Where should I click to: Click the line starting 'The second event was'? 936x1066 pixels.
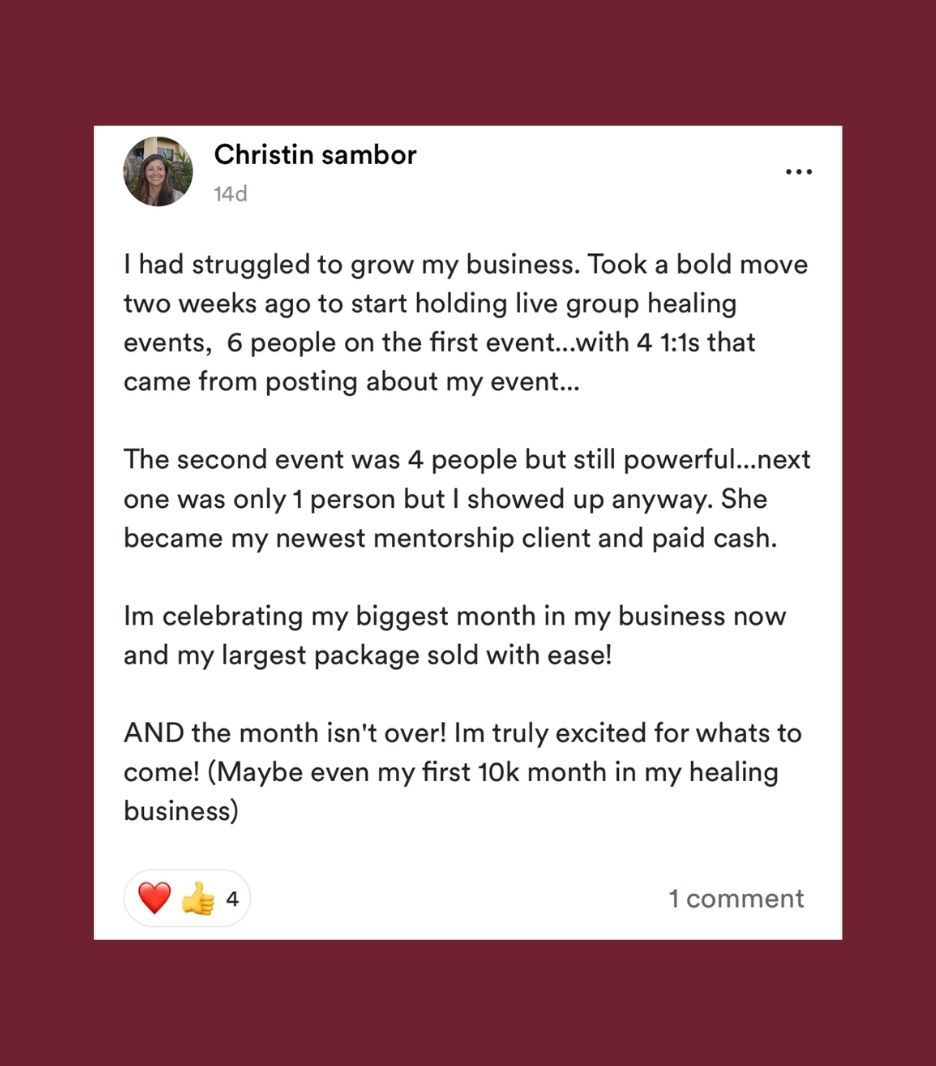pyautogui.click(x=467, y=460)
